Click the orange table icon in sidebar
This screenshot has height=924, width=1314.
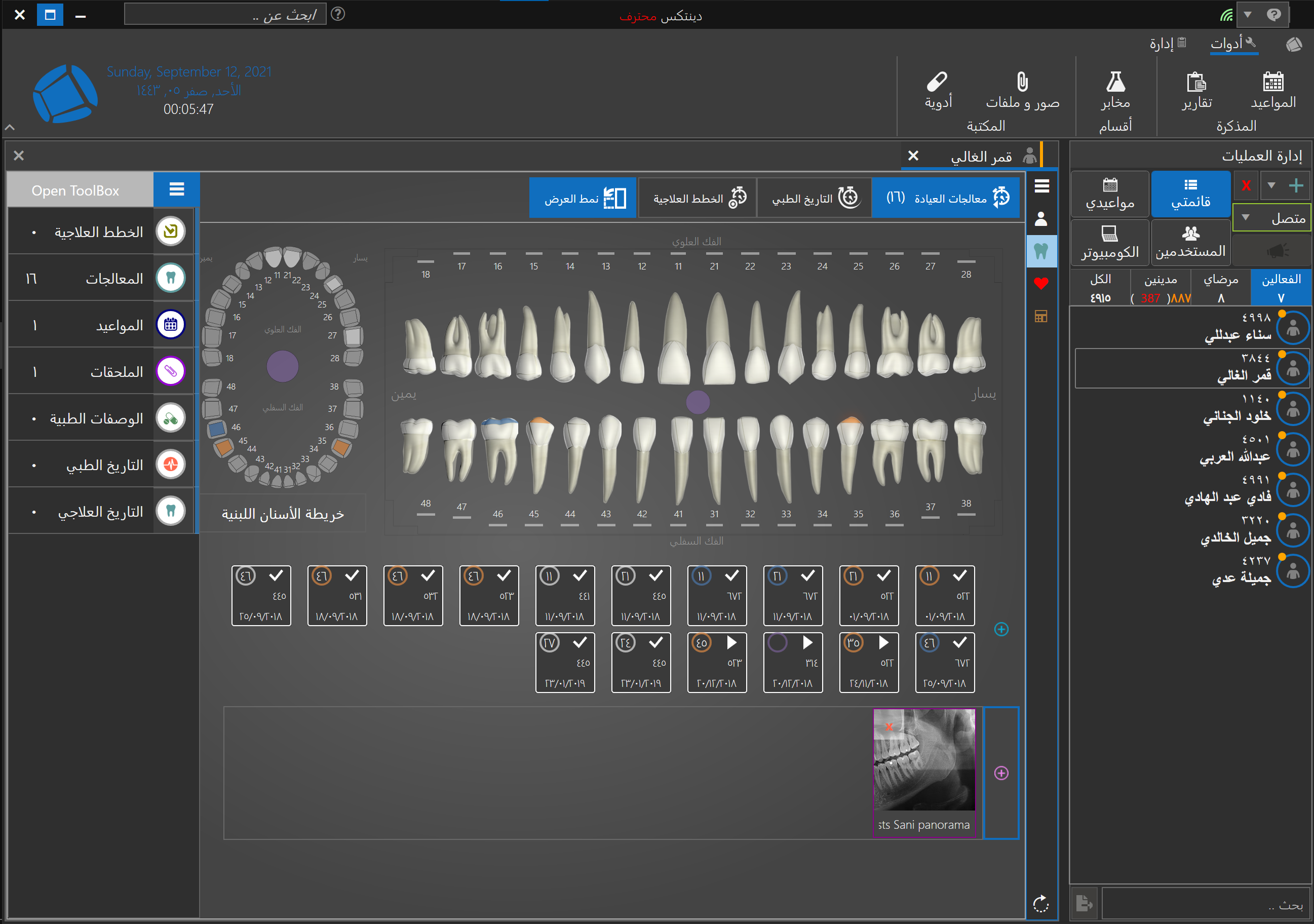[1041, 316]
